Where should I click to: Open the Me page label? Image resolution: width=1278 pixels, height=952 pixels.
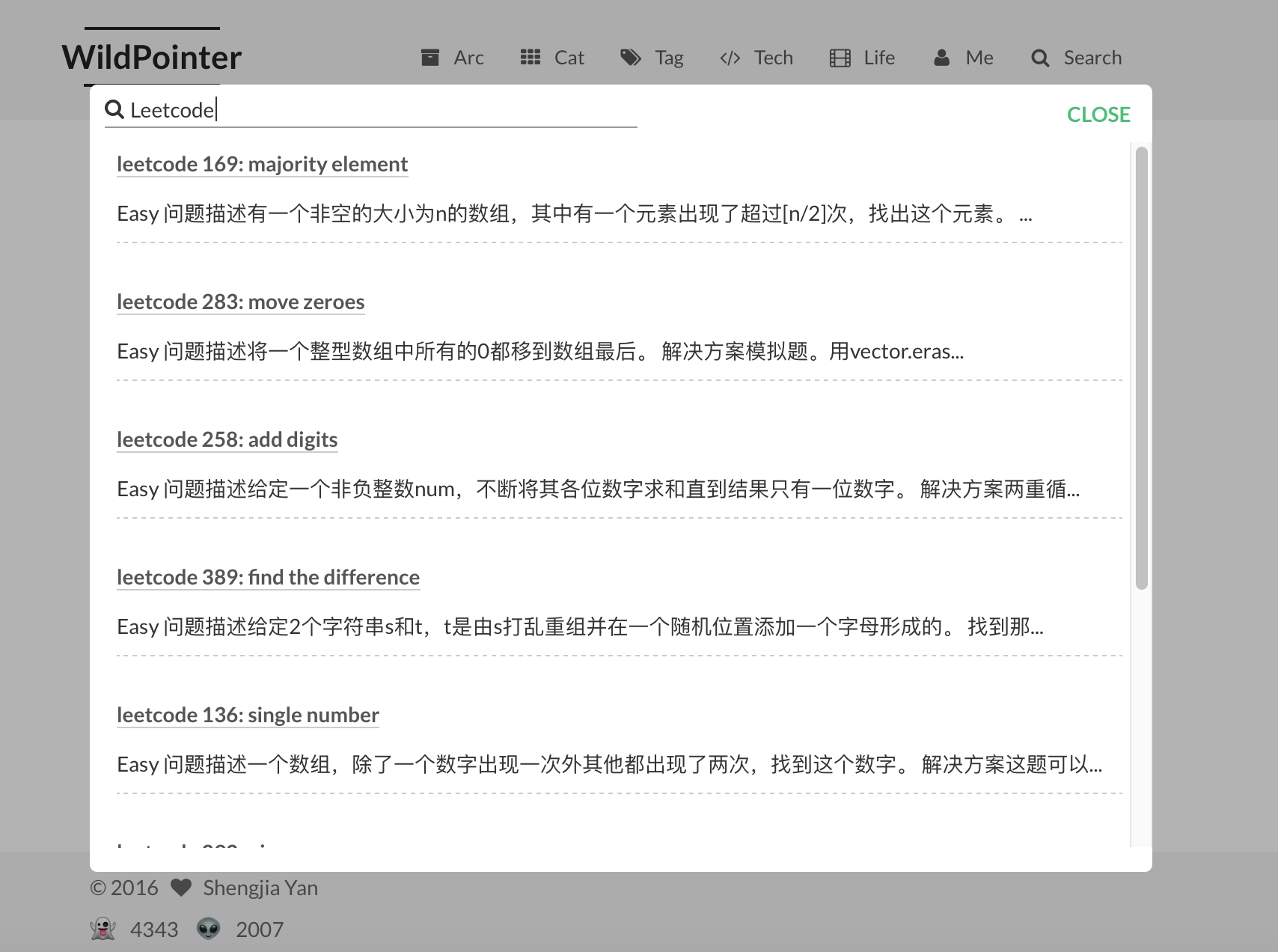tap(979, 58)
